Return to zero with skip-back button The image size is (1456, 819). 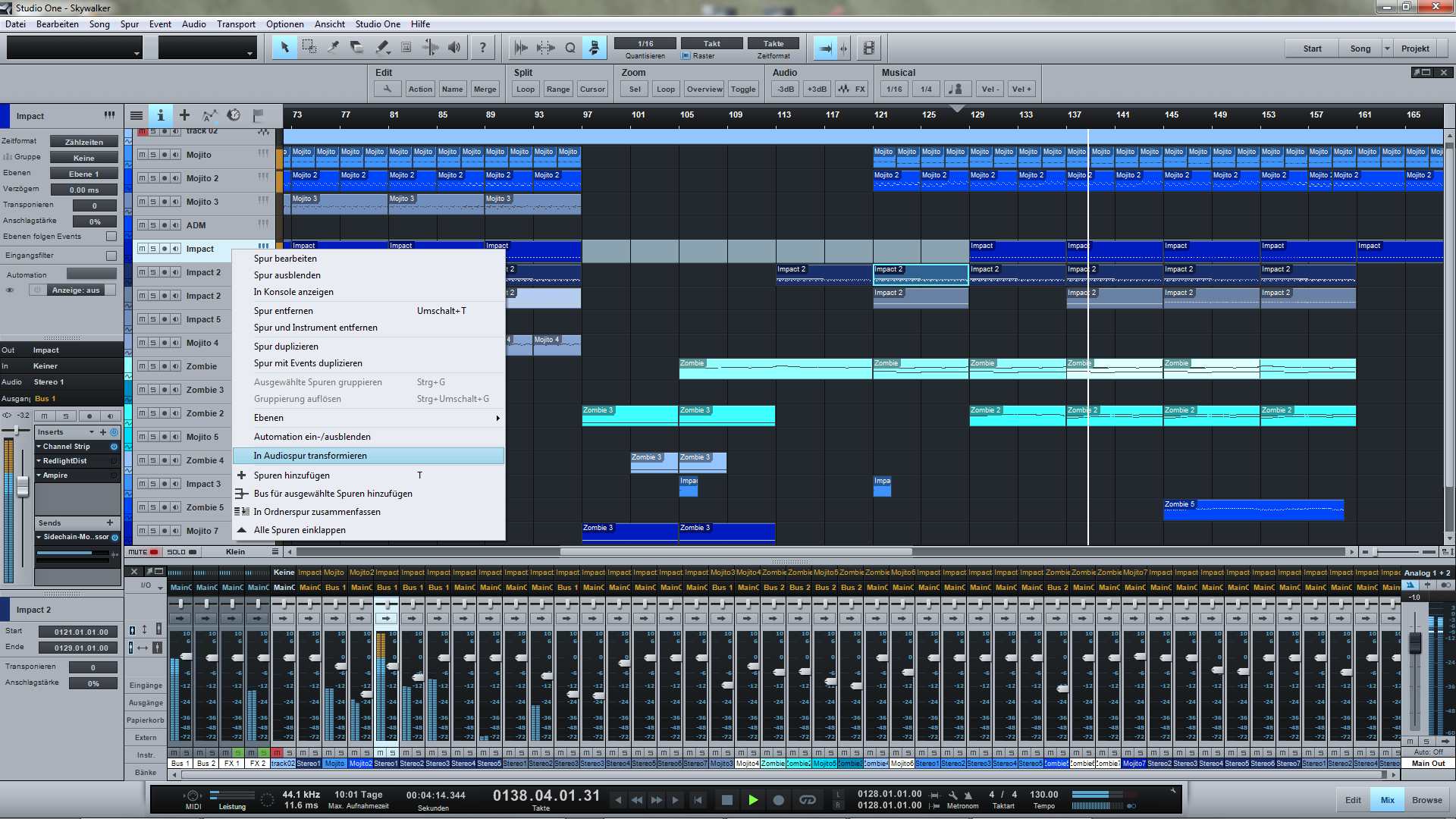[698, 799]
